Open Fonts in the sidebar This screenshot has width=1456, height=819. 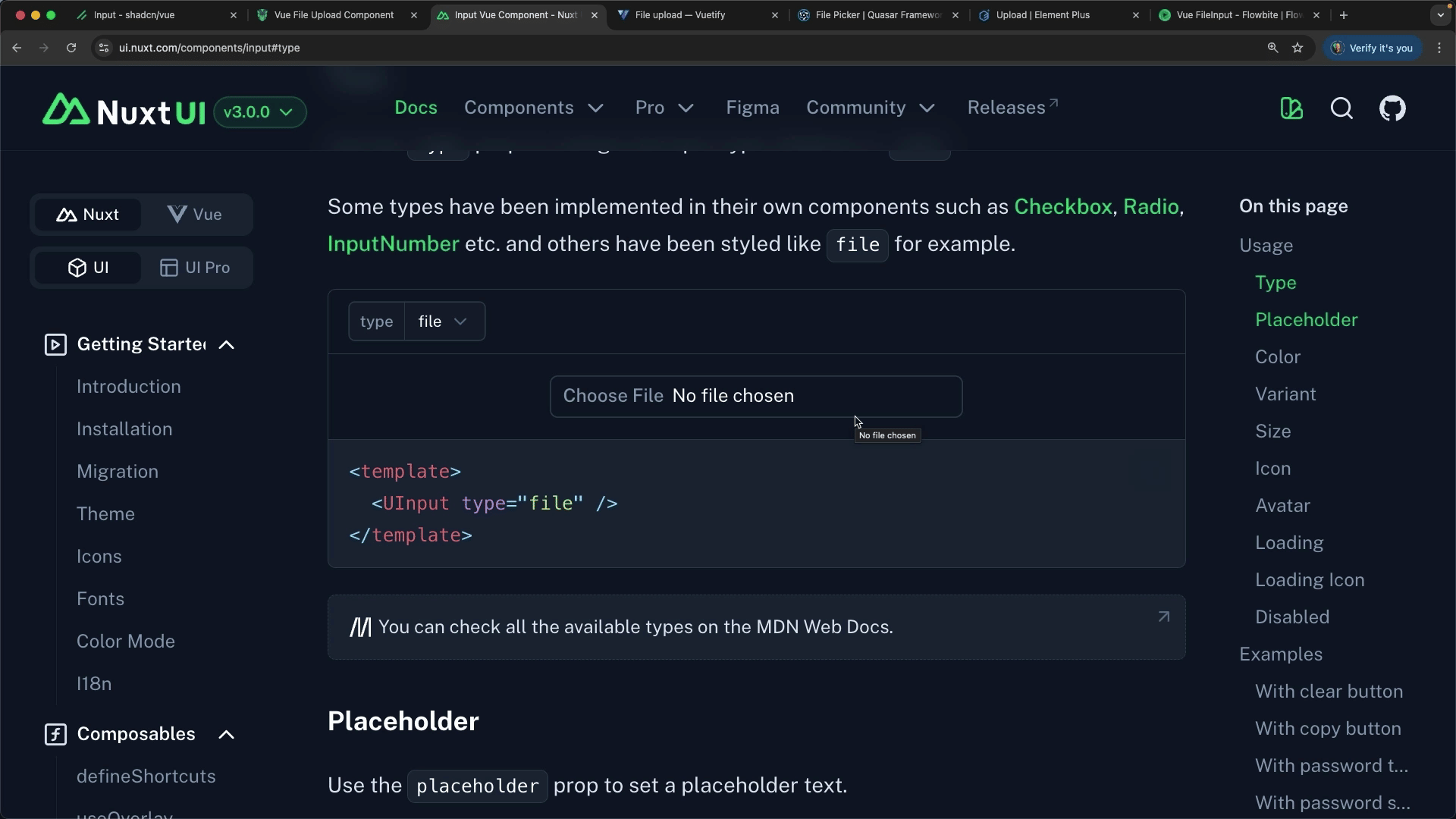[x=100, y=599]
